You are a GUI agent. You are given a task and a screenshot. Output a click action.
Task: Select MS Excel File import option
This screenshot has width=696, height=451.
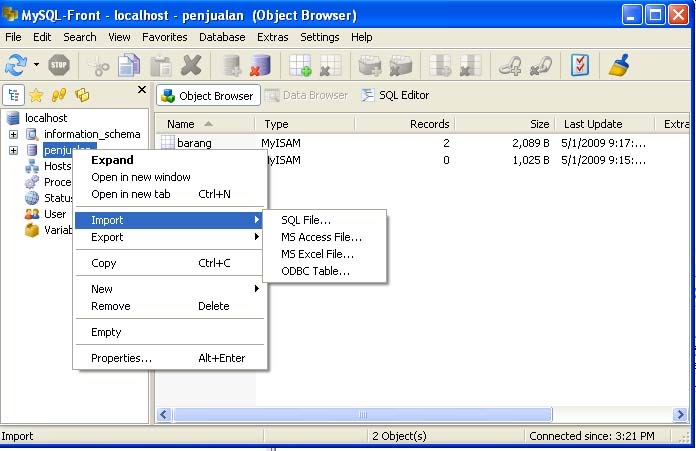[325, 254]
